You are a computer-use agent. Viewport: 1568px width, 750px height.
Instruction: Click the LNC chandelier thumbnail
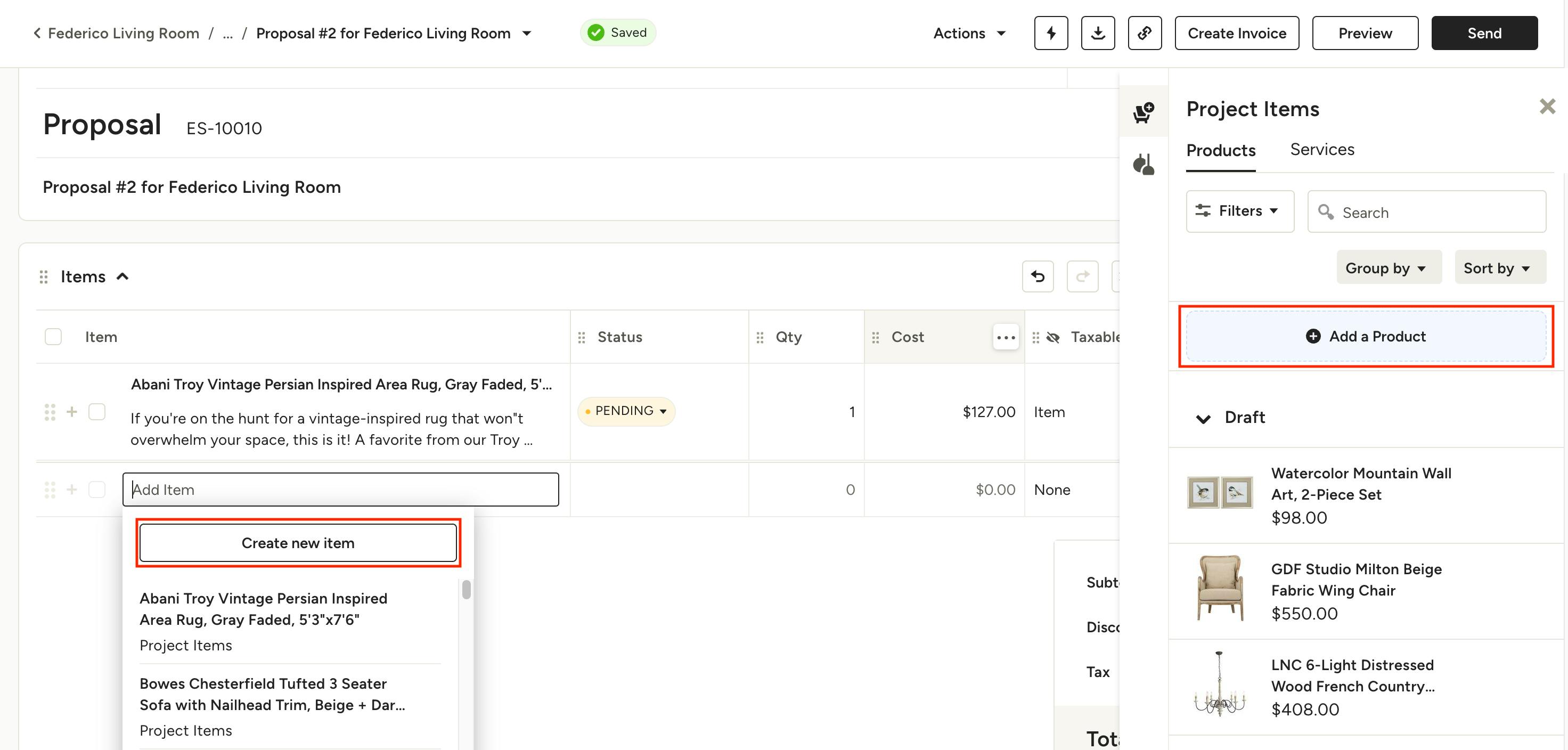1220,683
